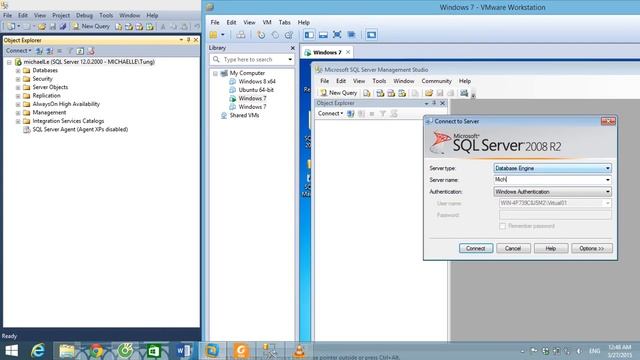Expand the Management folder

click(x=18, y=113)
